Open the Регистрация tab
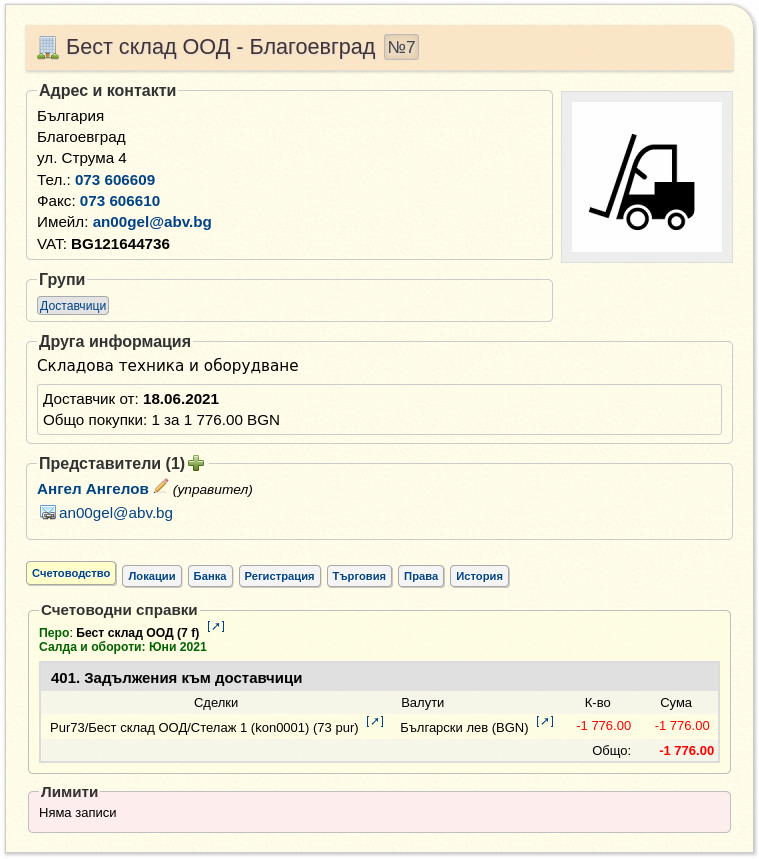 pos(279,576)
